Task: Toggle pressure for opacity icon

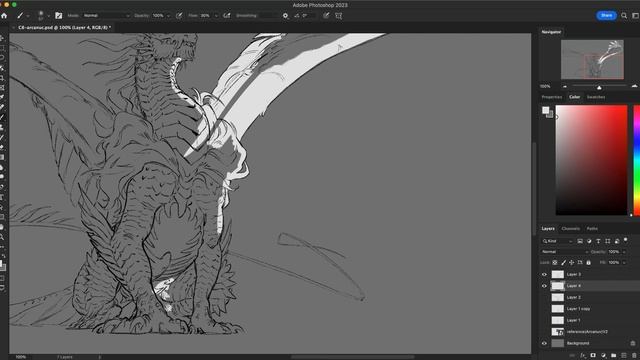Action: coord(179,16)
